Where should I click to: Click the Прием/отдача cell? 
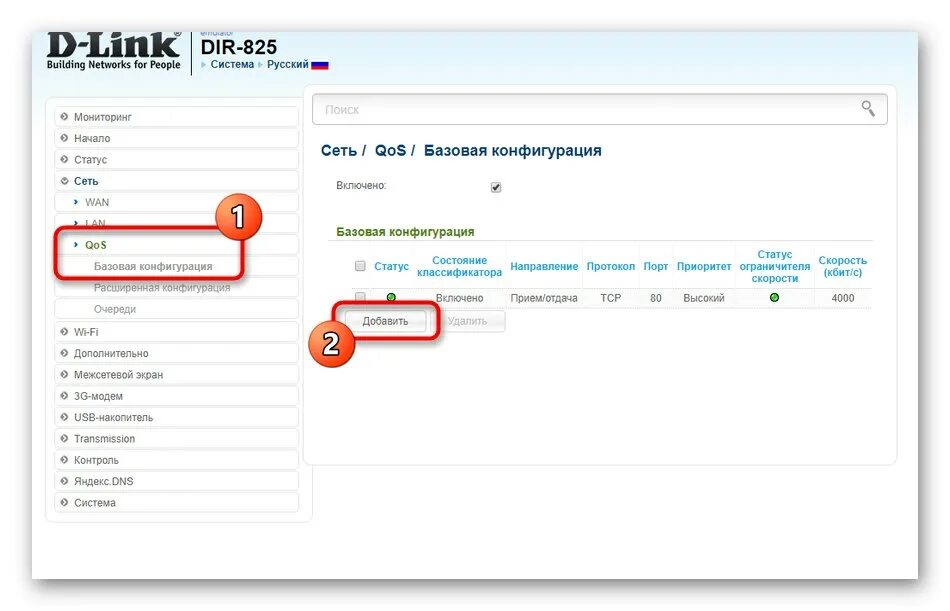coord(543,298)
